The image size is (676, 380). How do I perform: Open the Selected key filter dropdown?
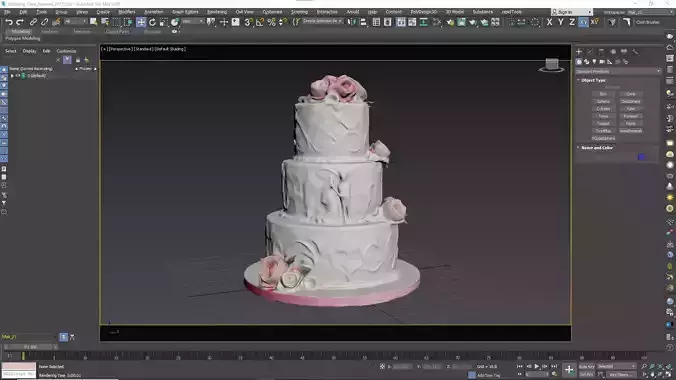[617, 367]
